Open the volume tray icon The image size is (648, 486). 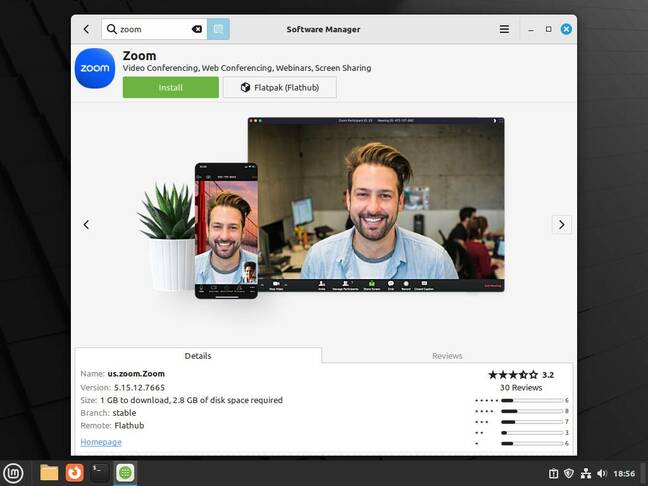click(602, 474)
